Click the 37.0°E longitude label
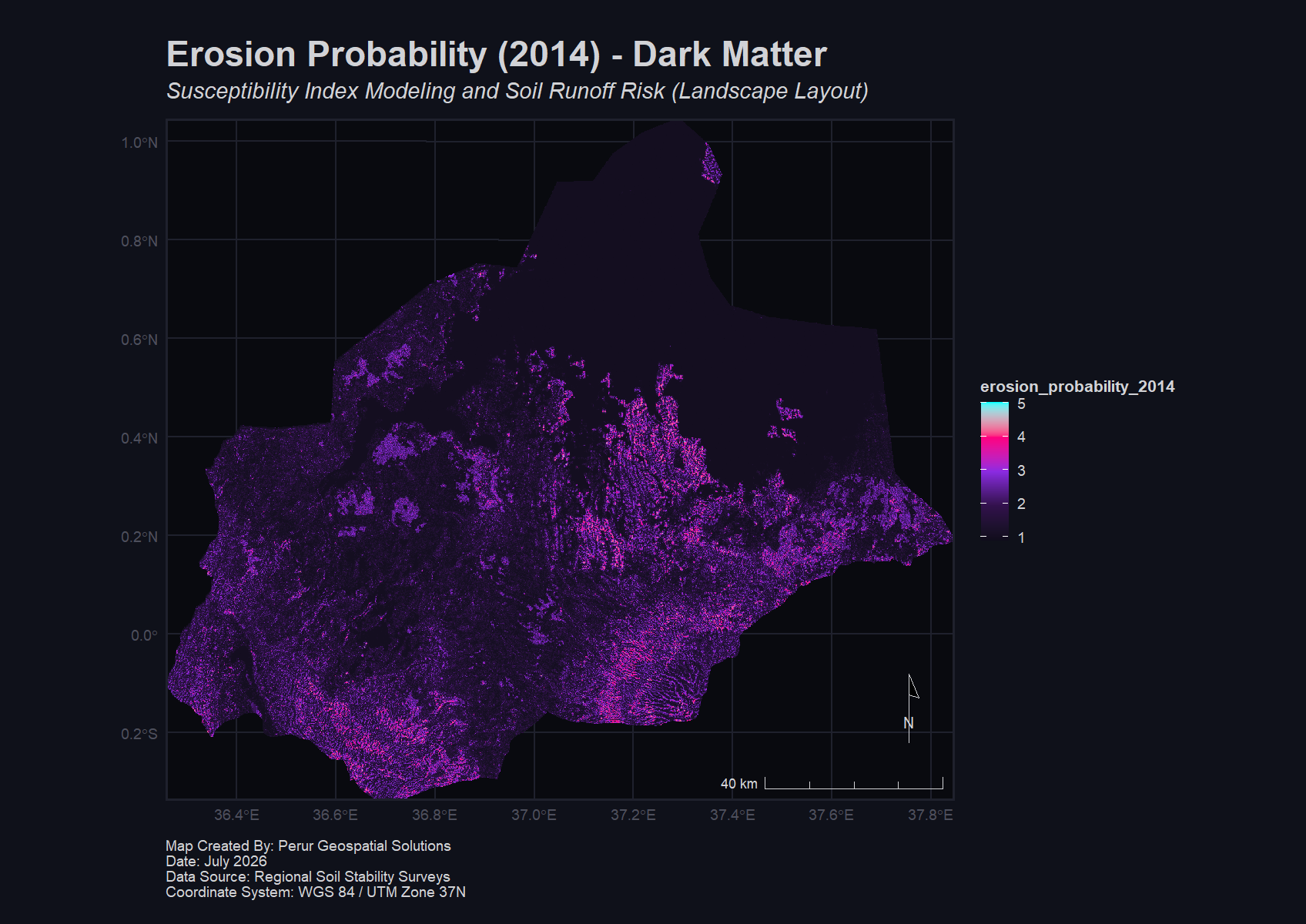This screenshot has width=1306, height=924. (x=534, y=815)
